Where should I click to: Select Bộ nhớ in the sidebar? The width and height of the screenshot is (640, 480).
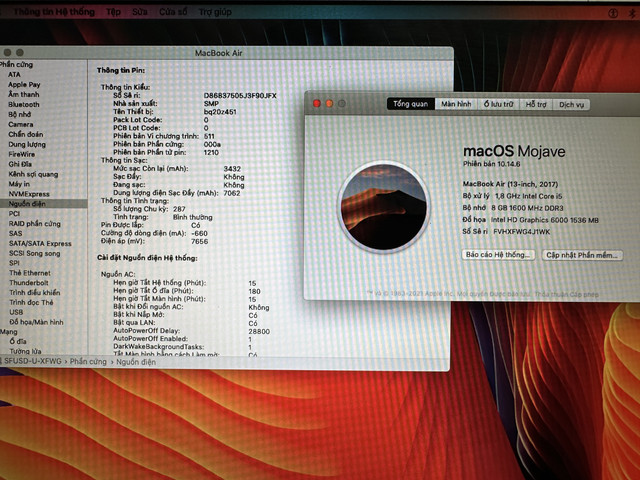(20, 114)
